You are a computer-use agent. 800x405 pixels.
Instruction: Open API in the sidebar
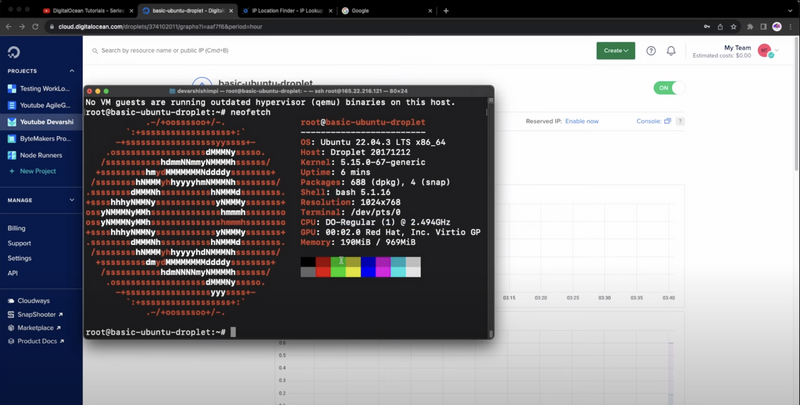[x=13, y=273]
